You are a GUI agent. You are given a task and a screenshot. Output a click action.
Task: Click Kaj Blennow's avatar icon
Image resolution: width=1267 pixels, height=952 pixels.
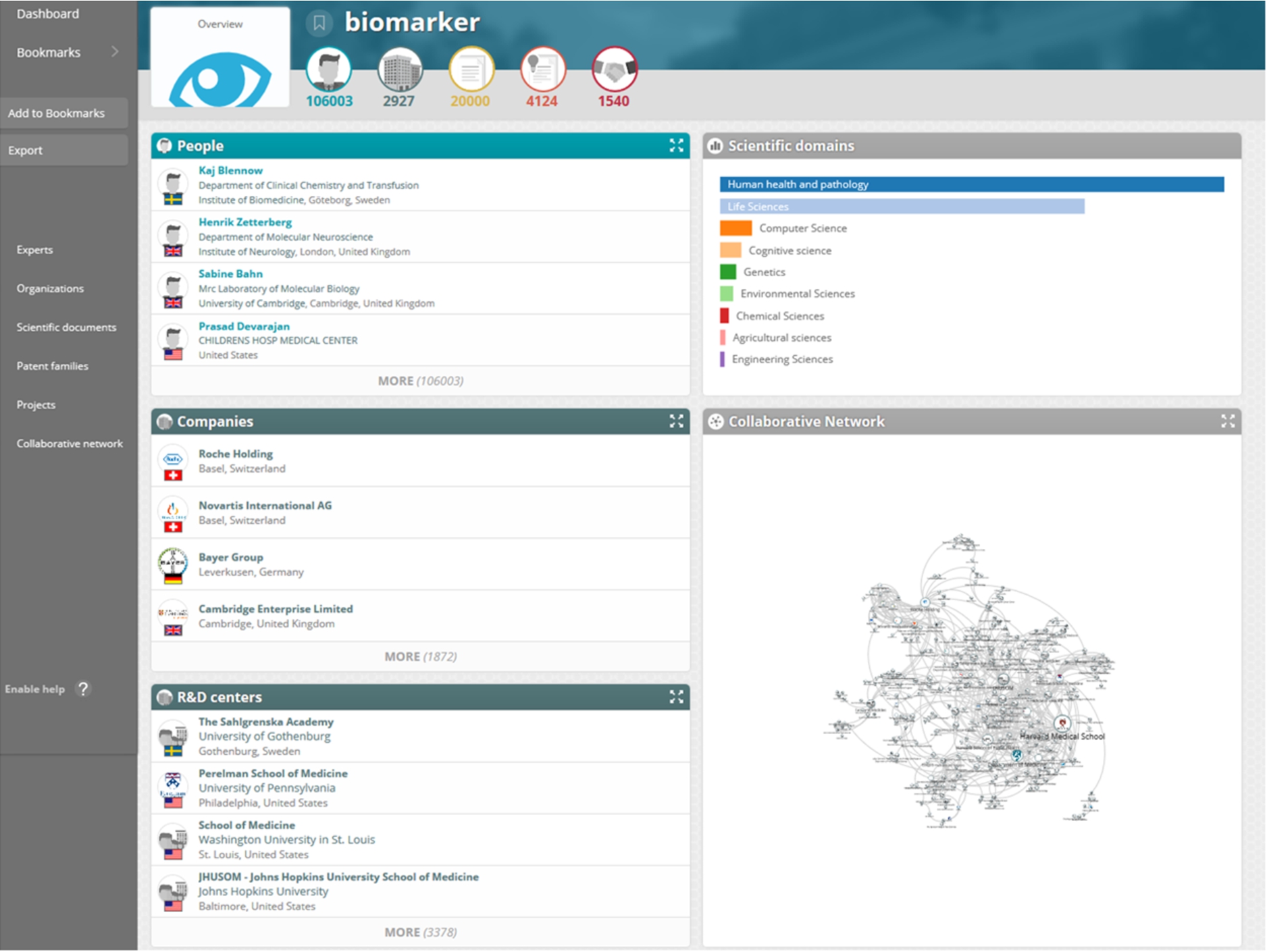point(173,186)
